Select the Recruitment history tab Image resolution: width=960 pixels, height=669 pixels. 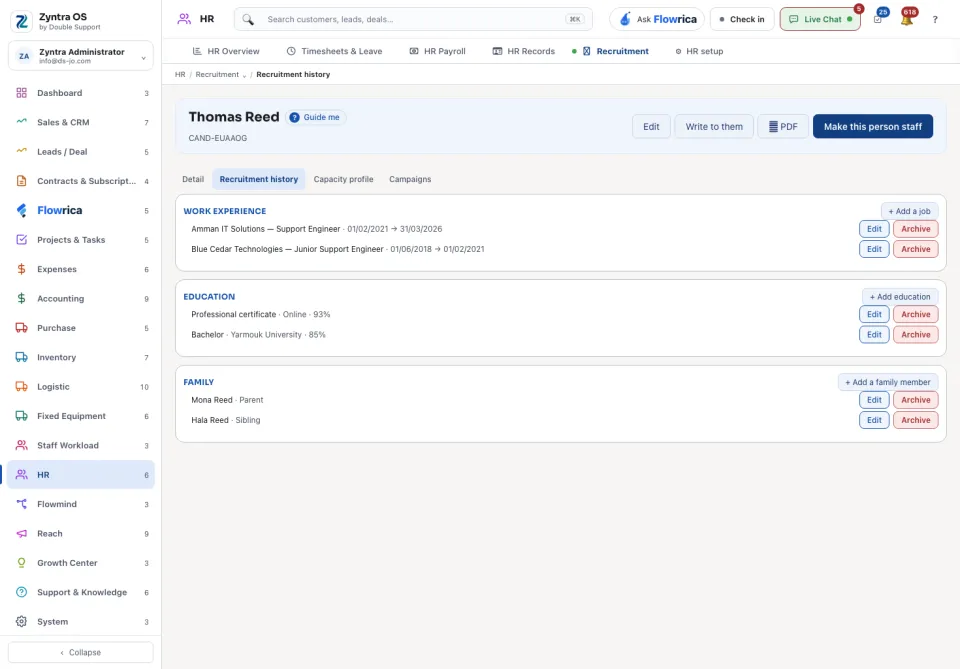point(258,179)
